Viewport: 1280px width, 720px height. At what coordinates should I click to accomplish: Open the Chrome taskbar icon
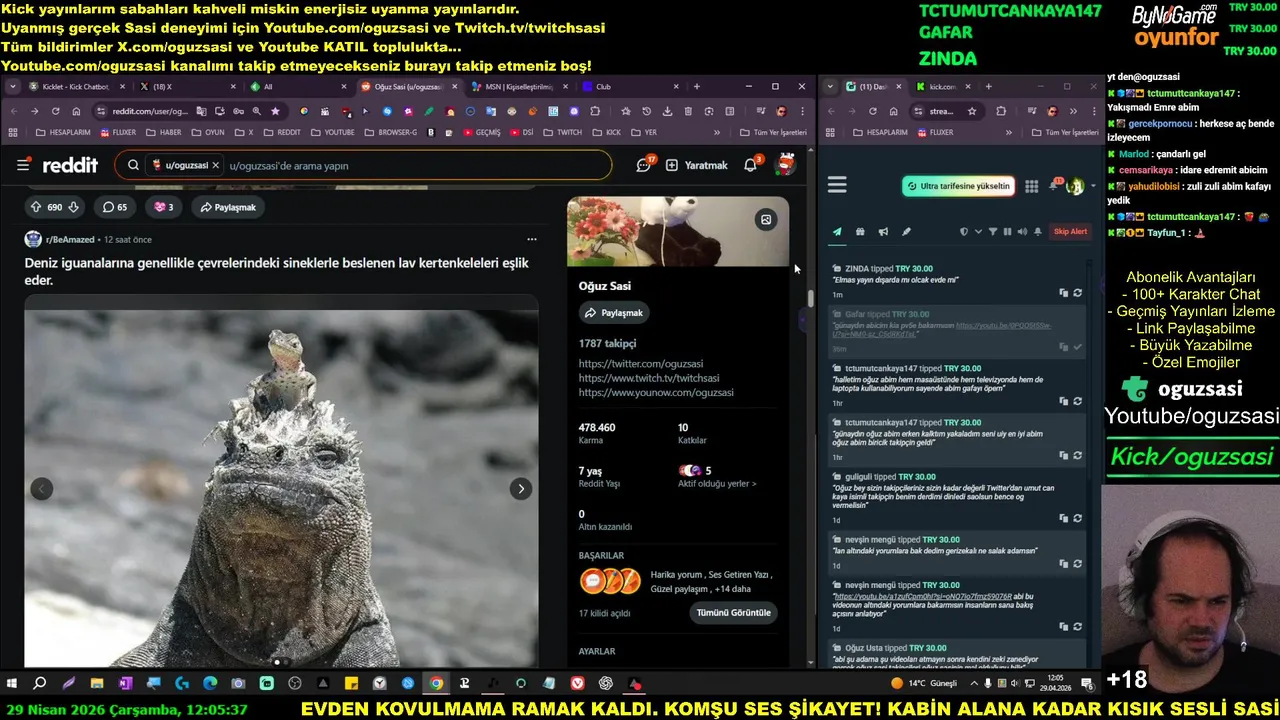click(436, 684)
